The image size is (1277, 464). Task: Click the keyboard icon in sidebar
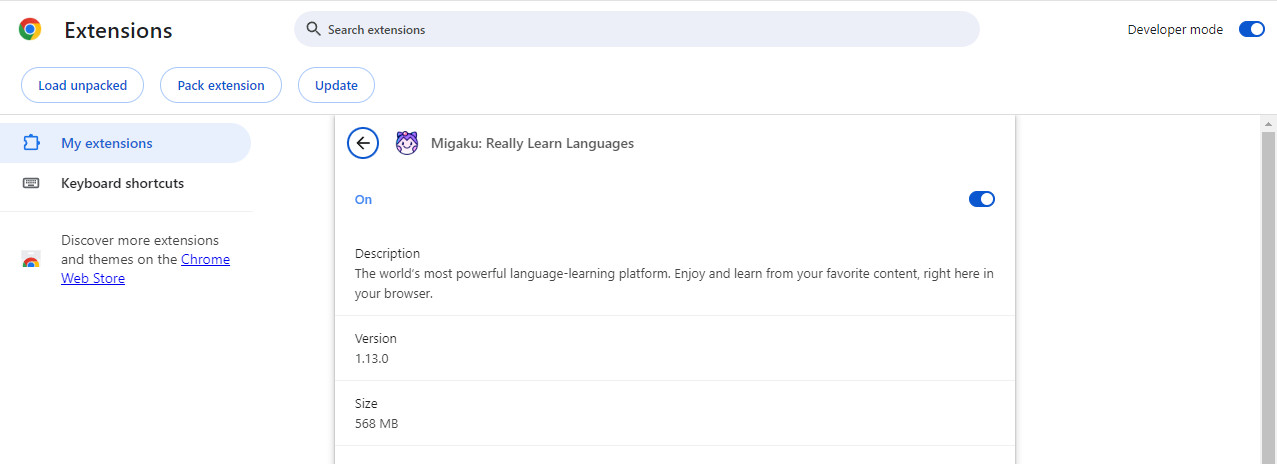point(31,183)
